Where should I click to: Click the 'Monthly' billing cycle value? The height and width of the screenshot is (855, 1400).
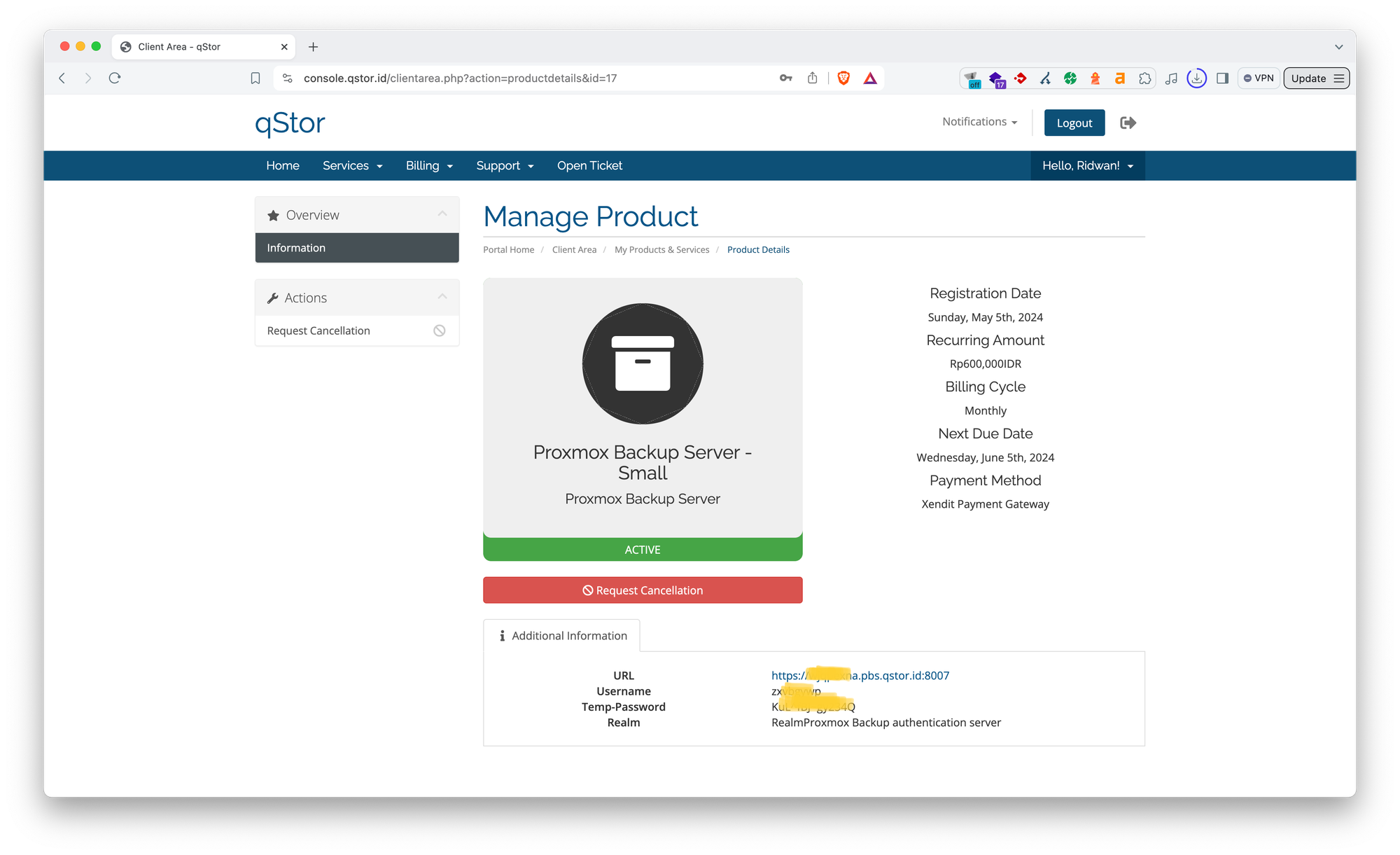pyautogui.click(x=985, y=411)
